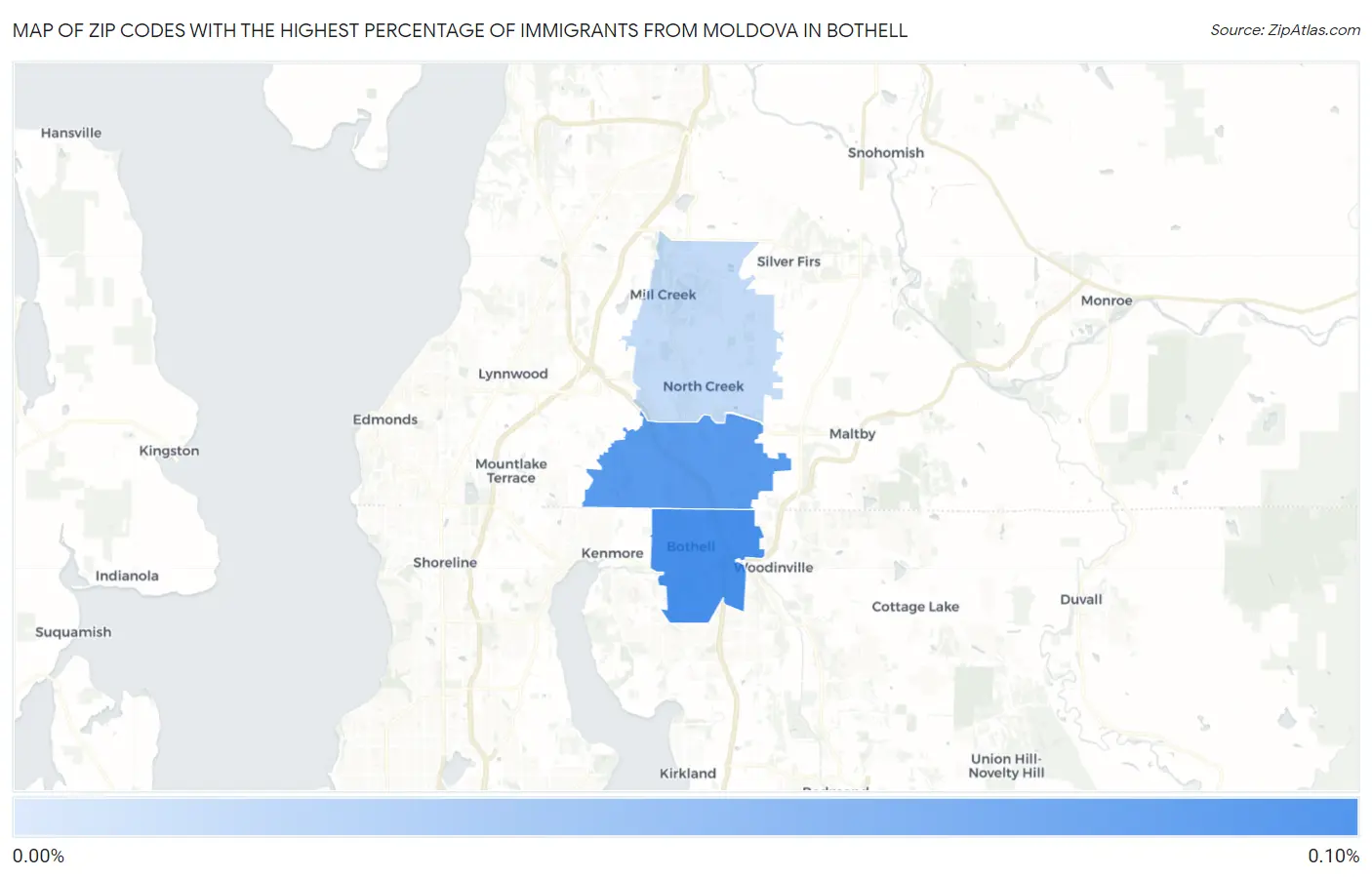Click the Source: ZipAtlas.com attribution

[x=1285, y=30]
